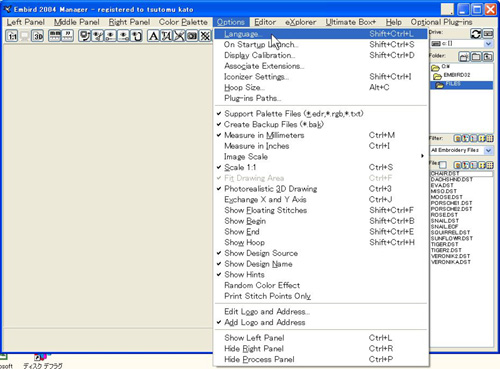Choose Hoop Size... menu entry

320,87
